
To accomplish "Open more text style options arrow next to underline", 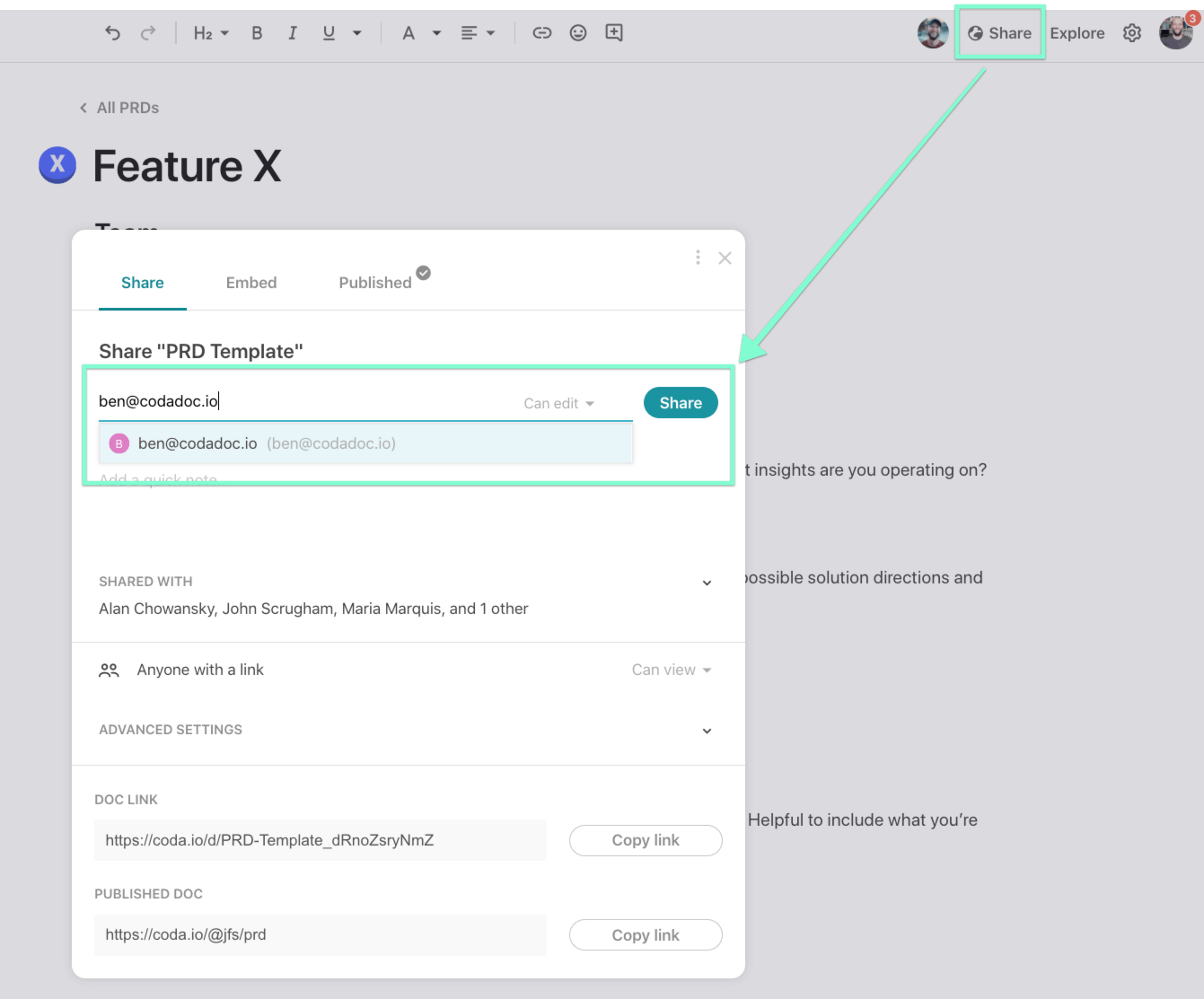I will [x=356, y=33].
